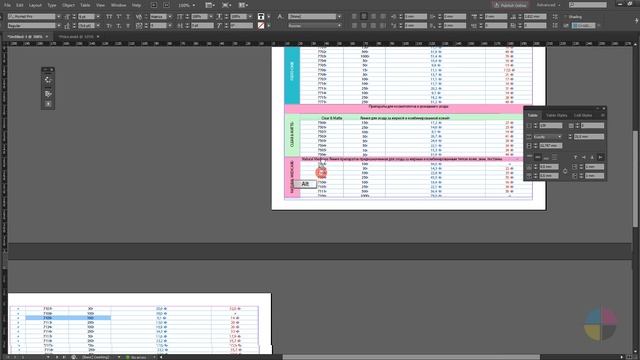Click the Rotate Text 270° icon
The width and height of the screenshot is (640, 360).
(600, 157)
